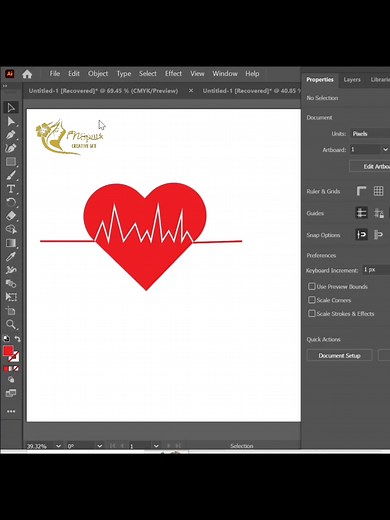The height and width of the screenshot is (520, 390).
Task: Open Draw mode options icon
Action: click(11, 380)
